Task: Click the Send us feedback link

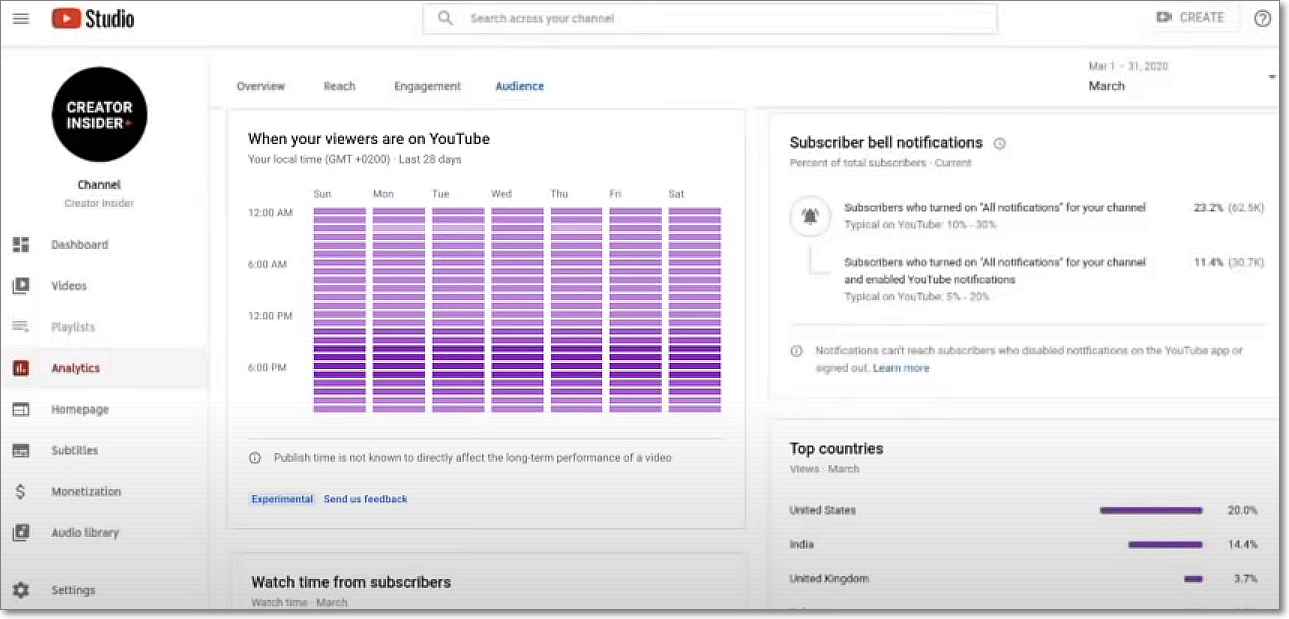Action: click(365, 499)
